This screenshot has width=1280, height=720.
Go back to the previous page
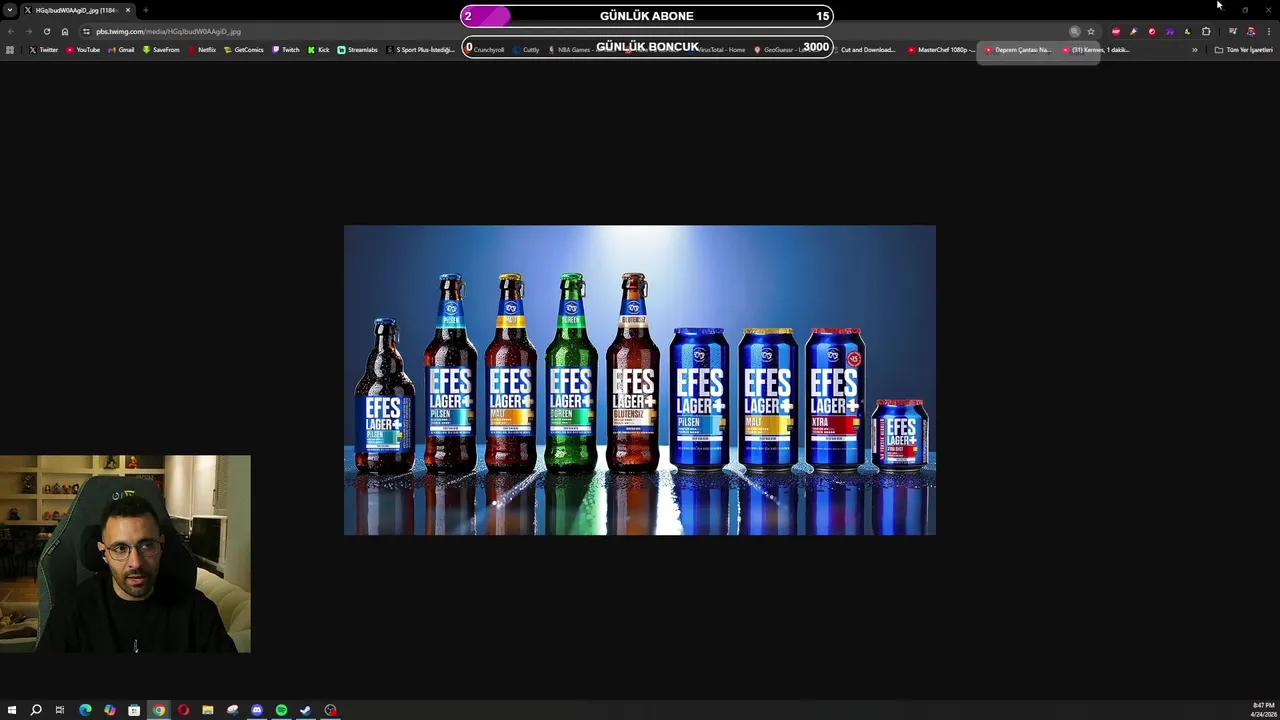[11, 31]
